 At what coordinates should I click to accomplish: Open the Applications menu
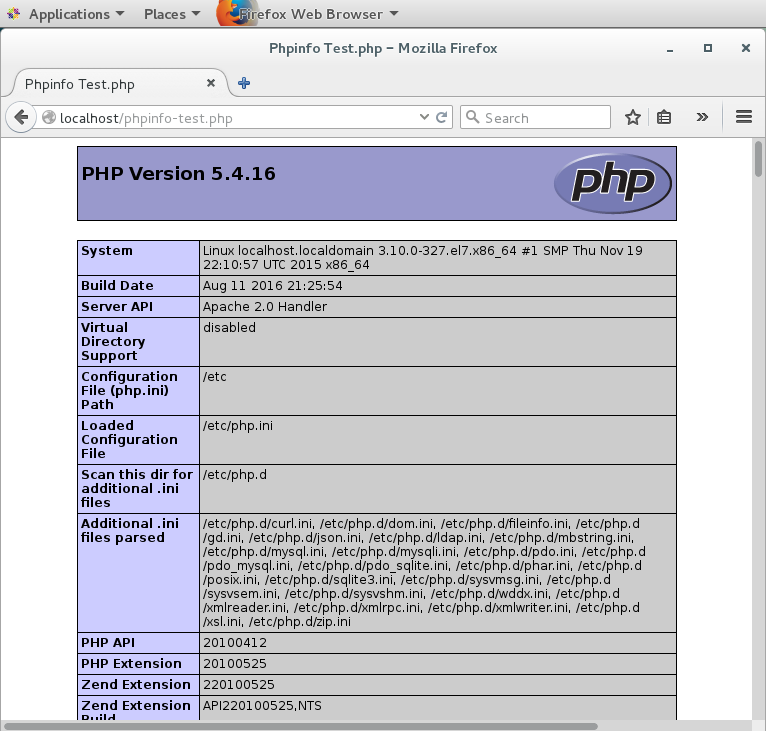coord(68,14)
